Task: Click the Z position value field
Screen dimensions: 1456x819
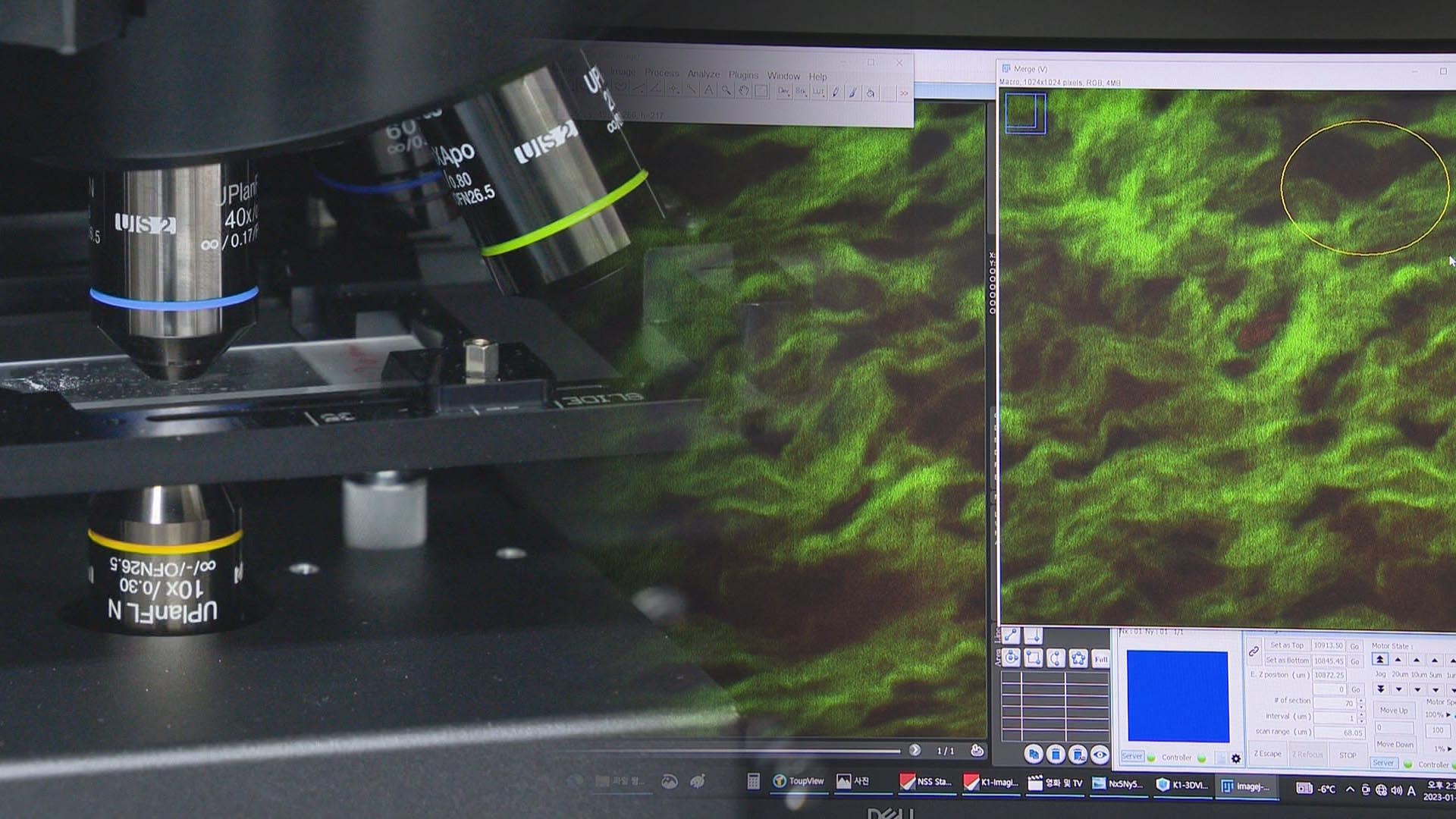Action: (x=1329, y=675)
